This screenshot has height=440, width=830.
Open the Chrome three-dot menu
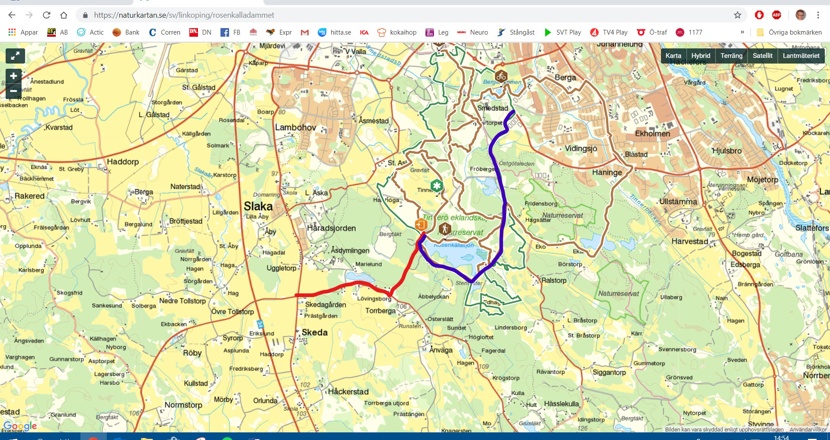[818, 15]
